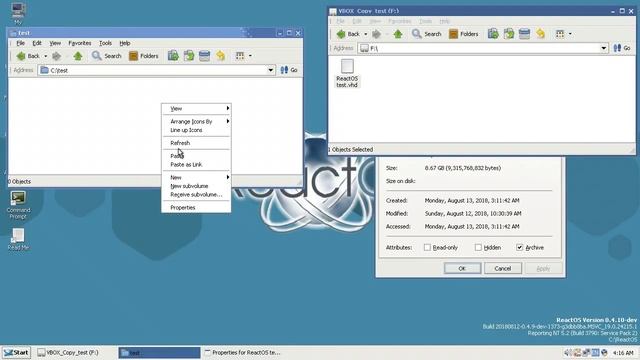Click address field showing C:\test

point(156,70)
